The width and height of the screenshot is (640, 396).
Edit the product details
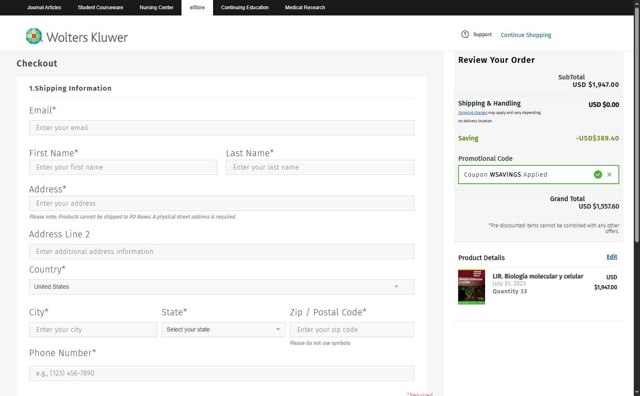(x=611, y=257)
